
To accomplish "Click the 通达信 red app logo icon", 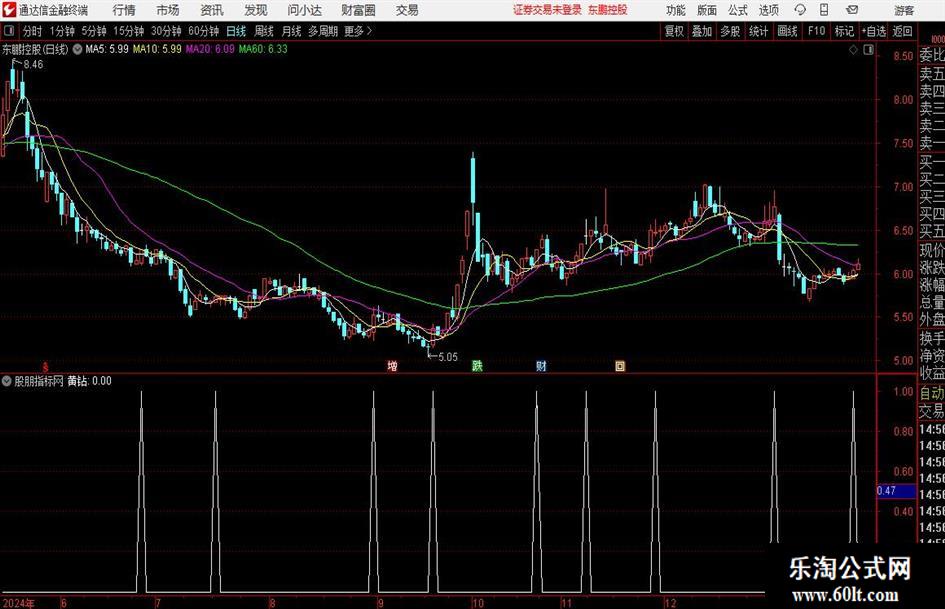I will click(8, 10).
